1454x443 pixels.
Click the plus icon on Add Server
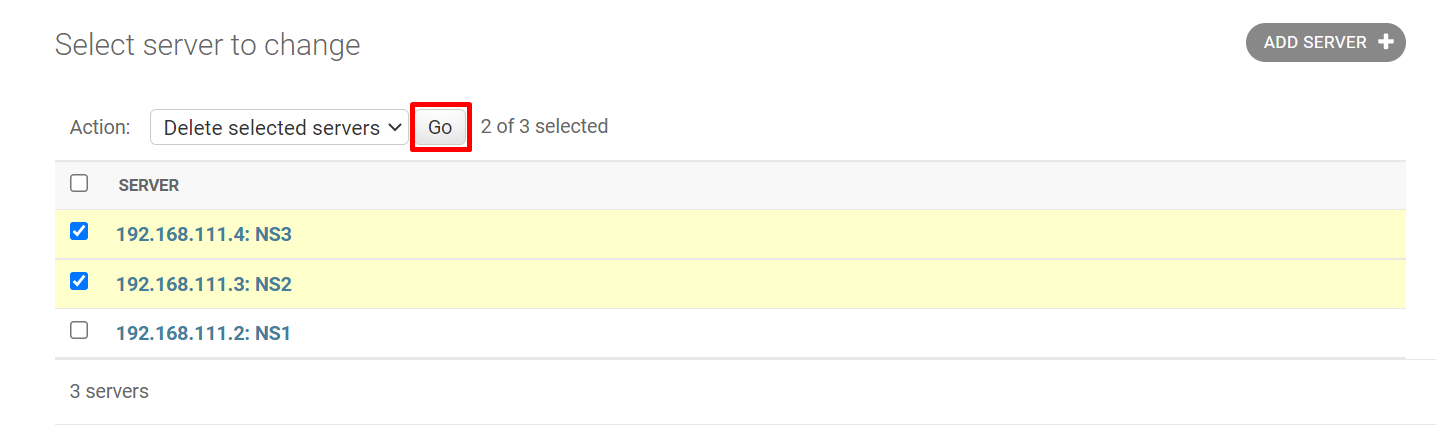[1385, 42]
